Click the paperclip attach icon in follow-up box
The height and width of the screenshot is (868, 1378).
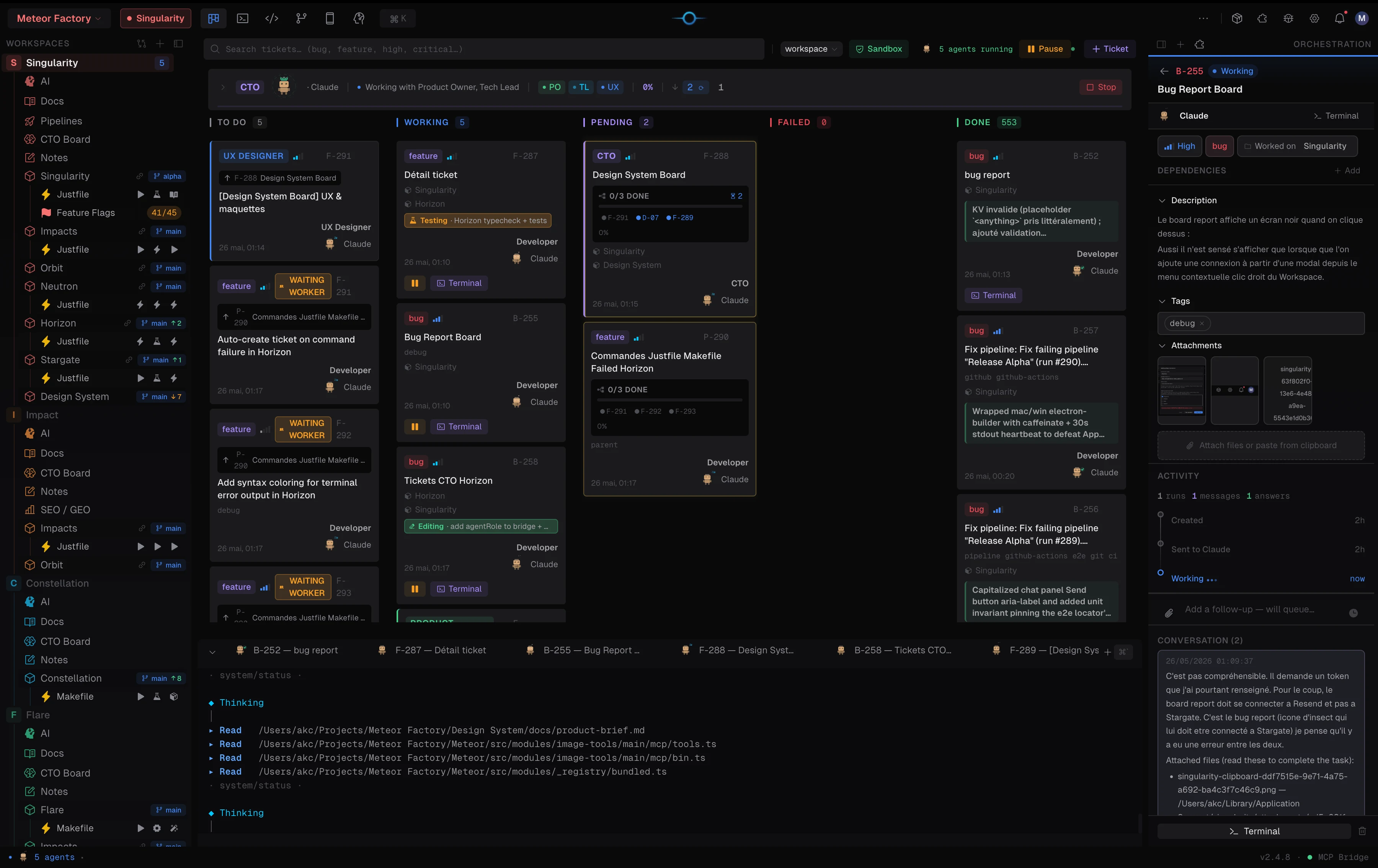click(1169, 613)
